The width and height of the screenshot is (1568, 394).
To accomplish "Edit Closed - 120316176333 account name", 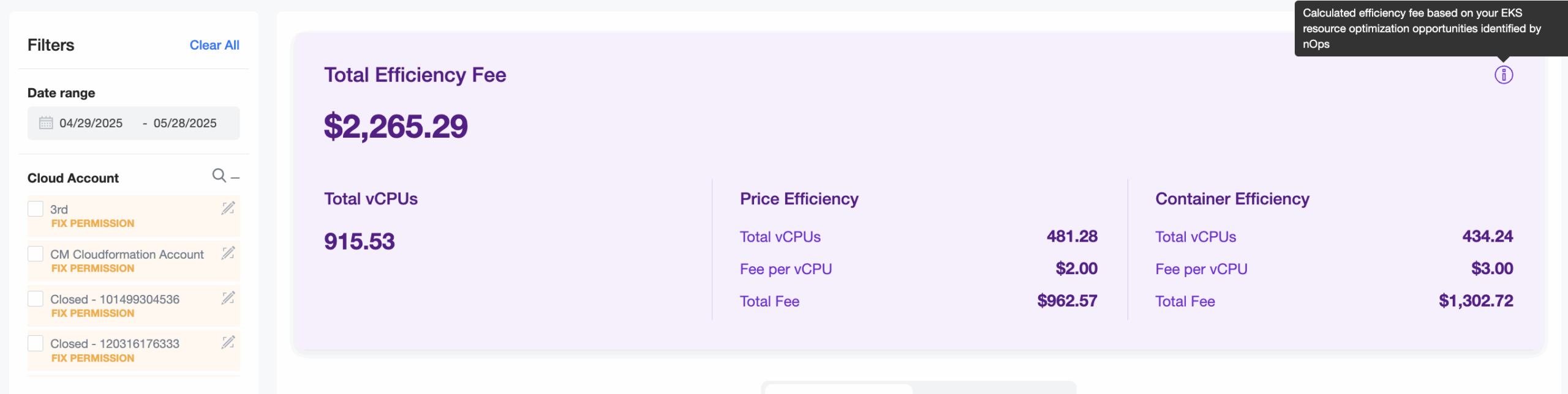I will click(x=228, y=342).
